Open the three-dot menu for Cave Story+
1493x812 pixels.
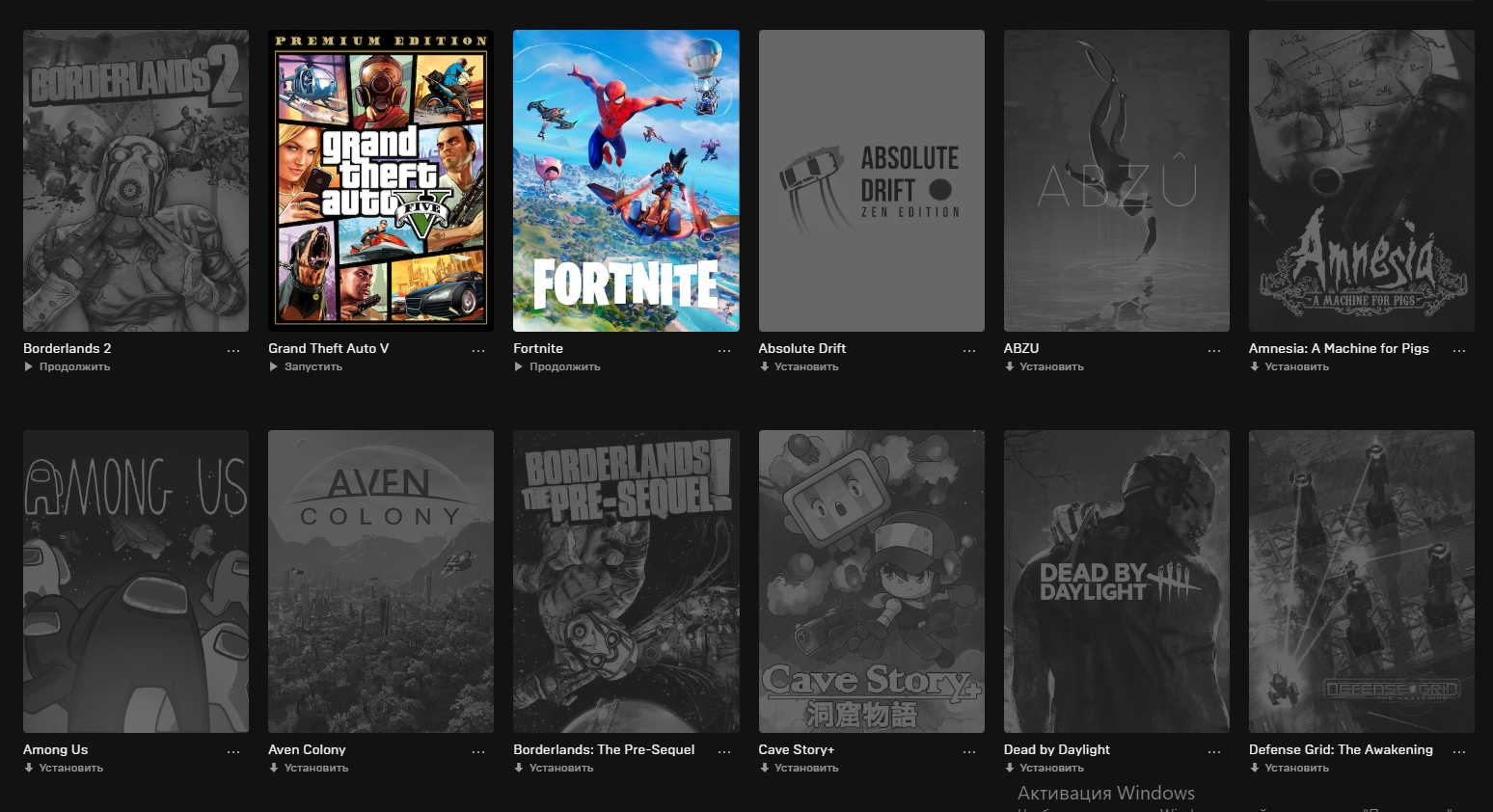click(x=969, y=752)
